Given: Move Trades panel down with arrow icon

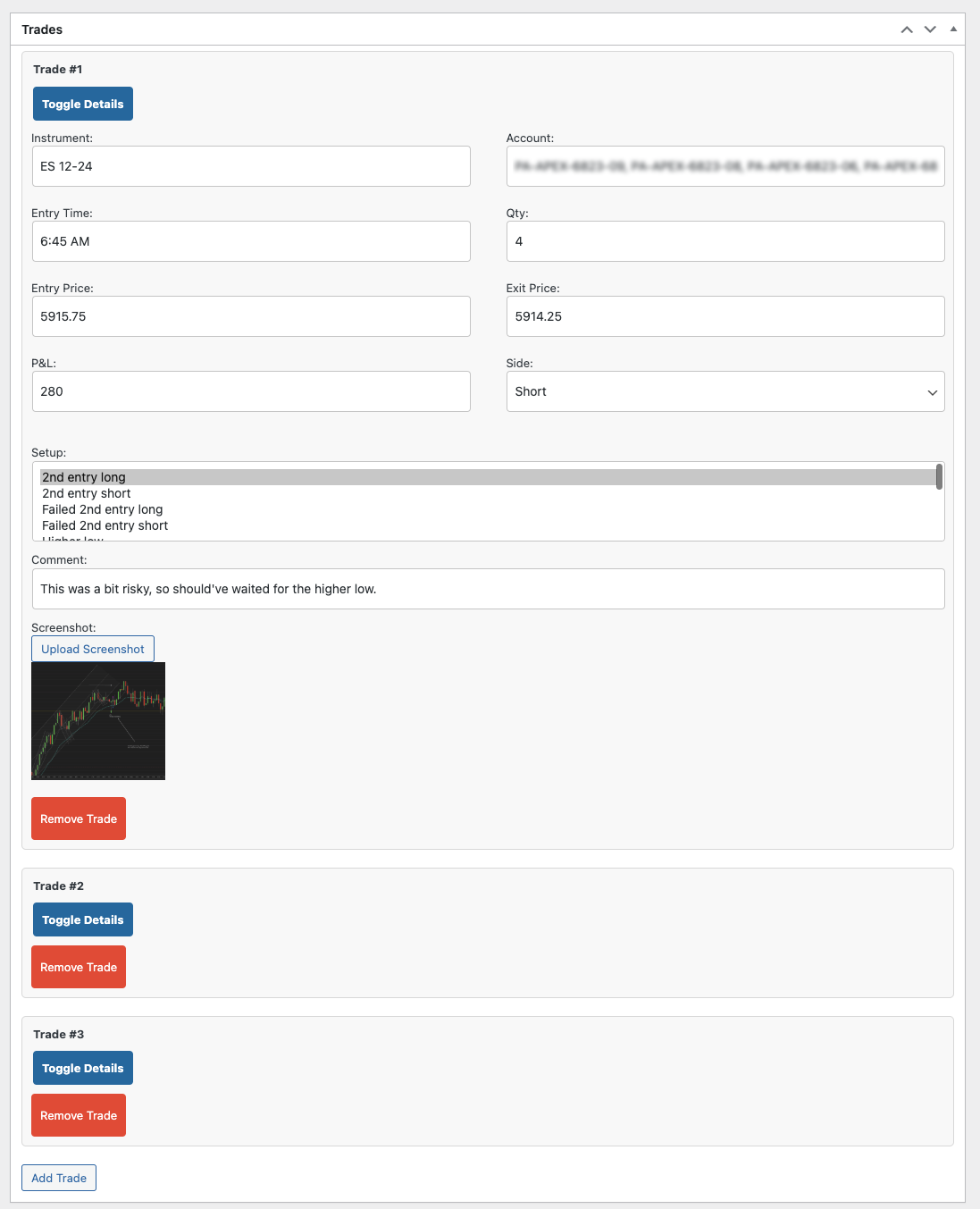Looking at the screenshot, I should (930, 29).
